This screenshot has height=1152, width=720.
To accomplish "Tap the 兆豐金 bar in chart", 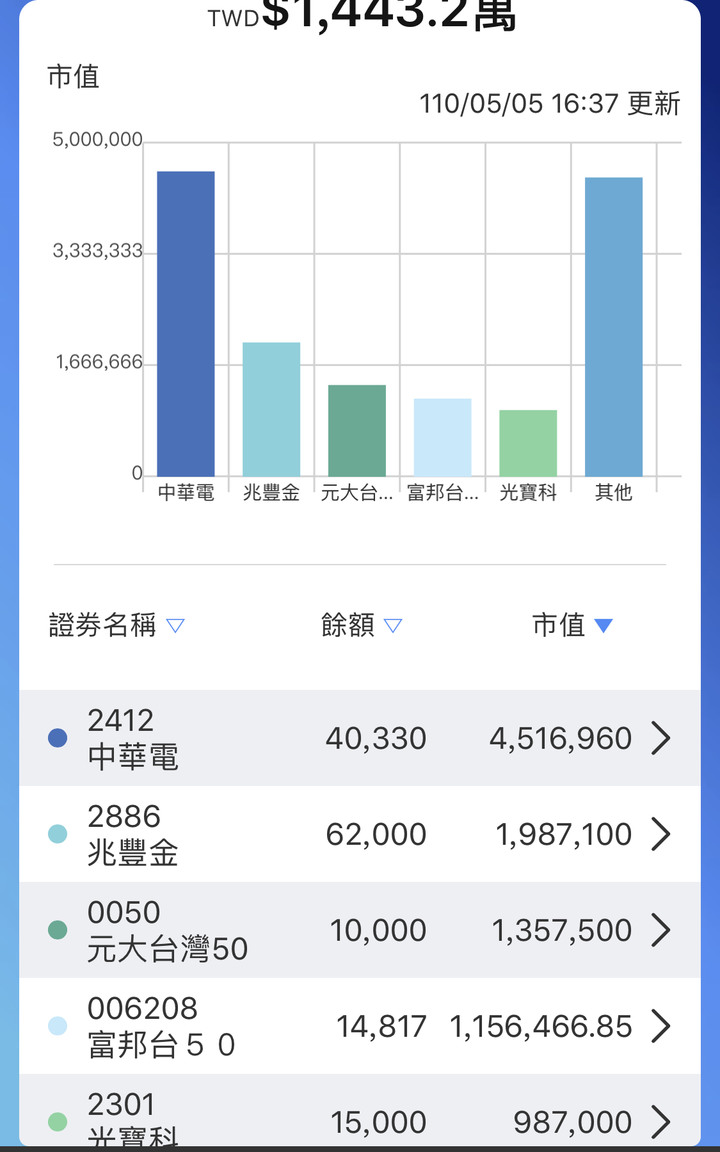I will tap(271, 409).
